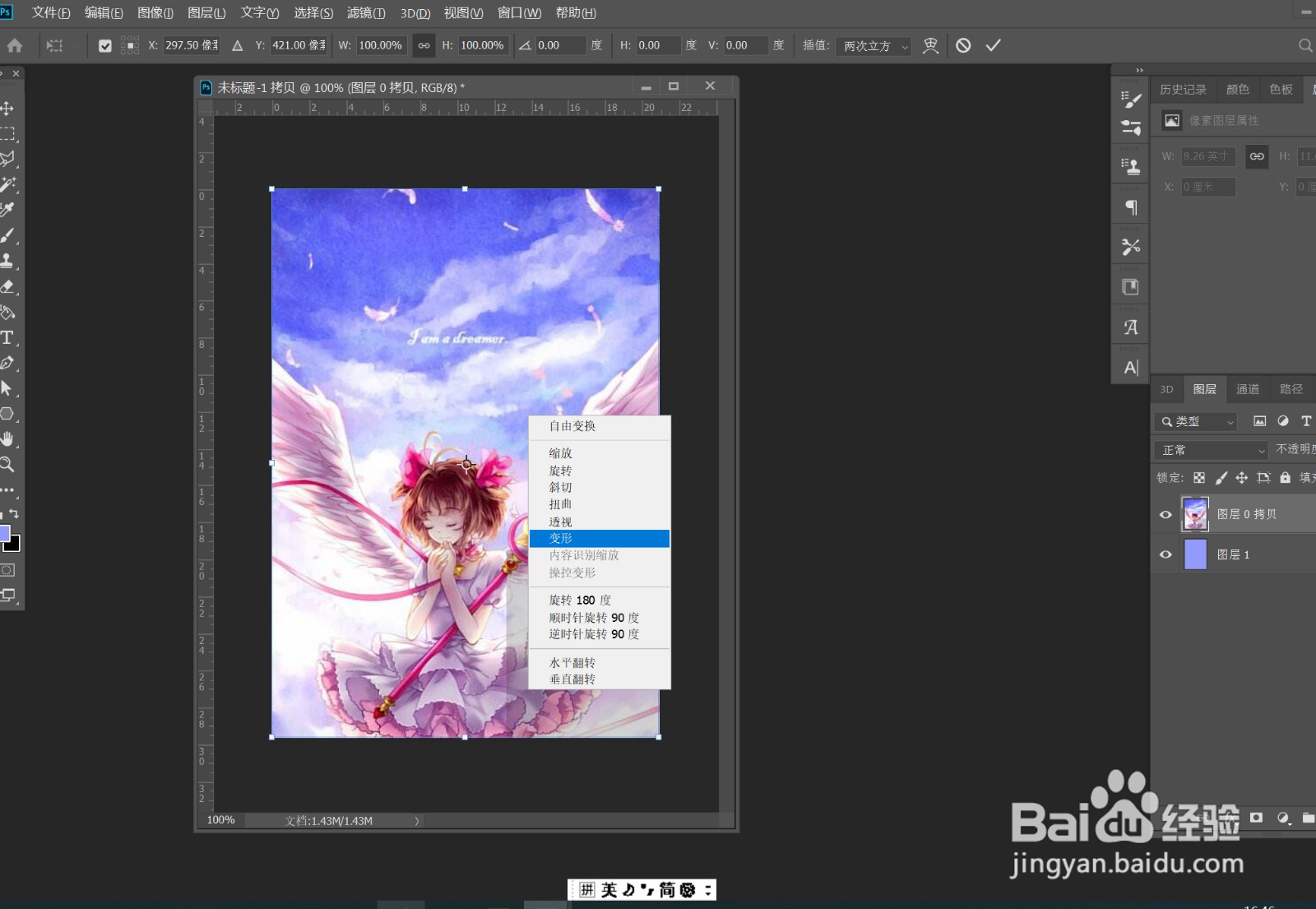Click the W width percentage field

[382, 45]
